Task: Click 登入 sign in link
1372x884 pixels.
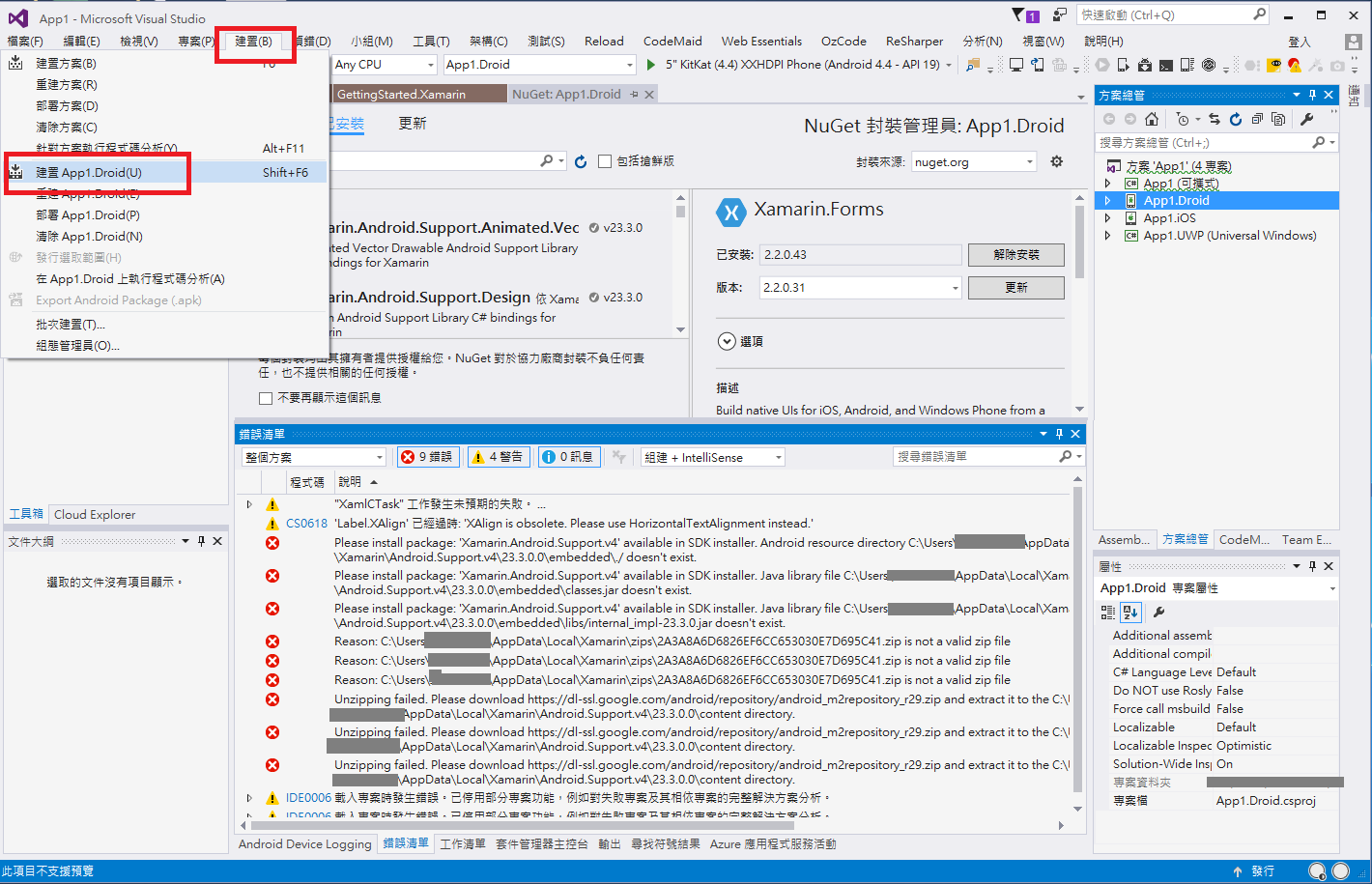Action: [x=1300, y=42]
